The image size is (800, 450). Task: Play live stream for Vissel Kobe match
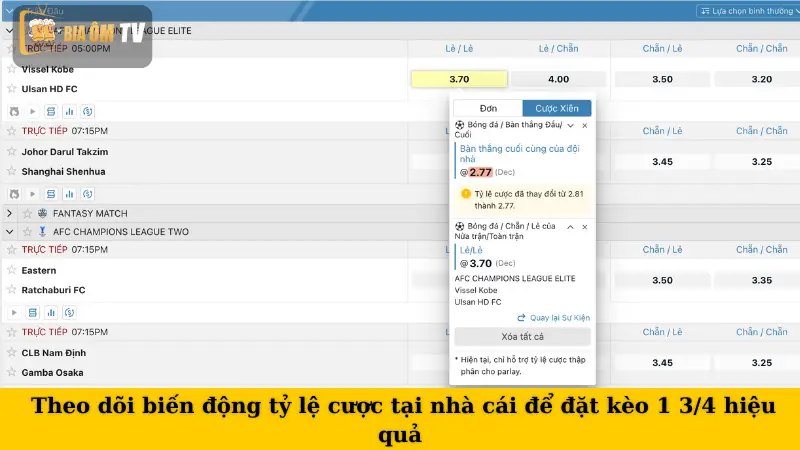coord(33,111)
